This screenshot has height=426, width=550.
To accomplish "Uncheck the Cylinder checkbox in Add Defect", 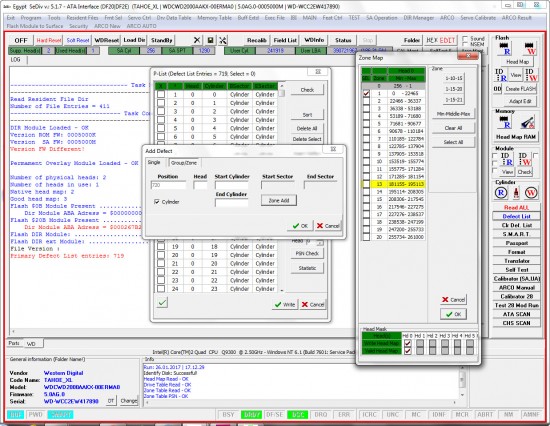I will 157,202.
